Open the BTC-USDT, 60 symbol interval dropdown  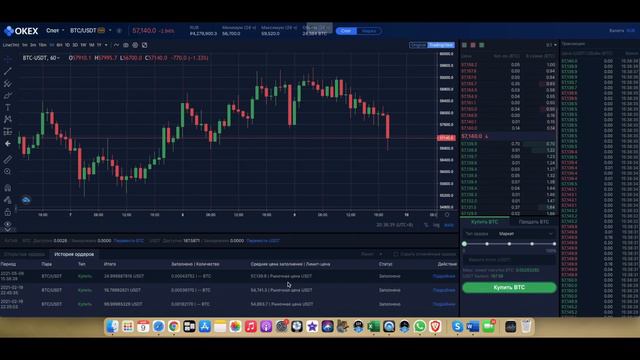pyautogui.click(x=41, y=58)
